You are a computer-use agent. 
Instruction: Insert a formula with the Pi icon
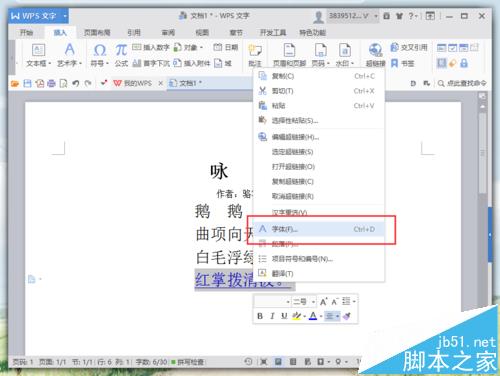(x=121, y=50)
